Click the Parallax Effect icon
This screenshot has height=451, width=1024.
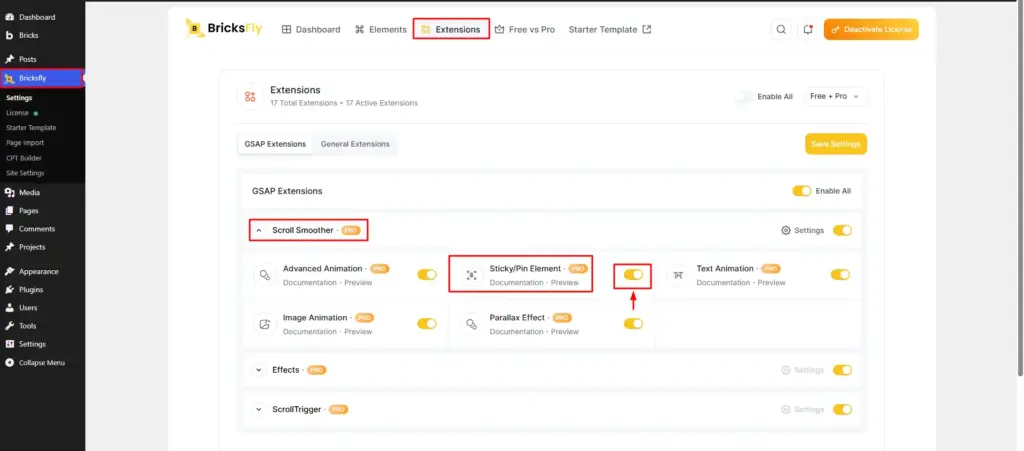click(472, 324)
